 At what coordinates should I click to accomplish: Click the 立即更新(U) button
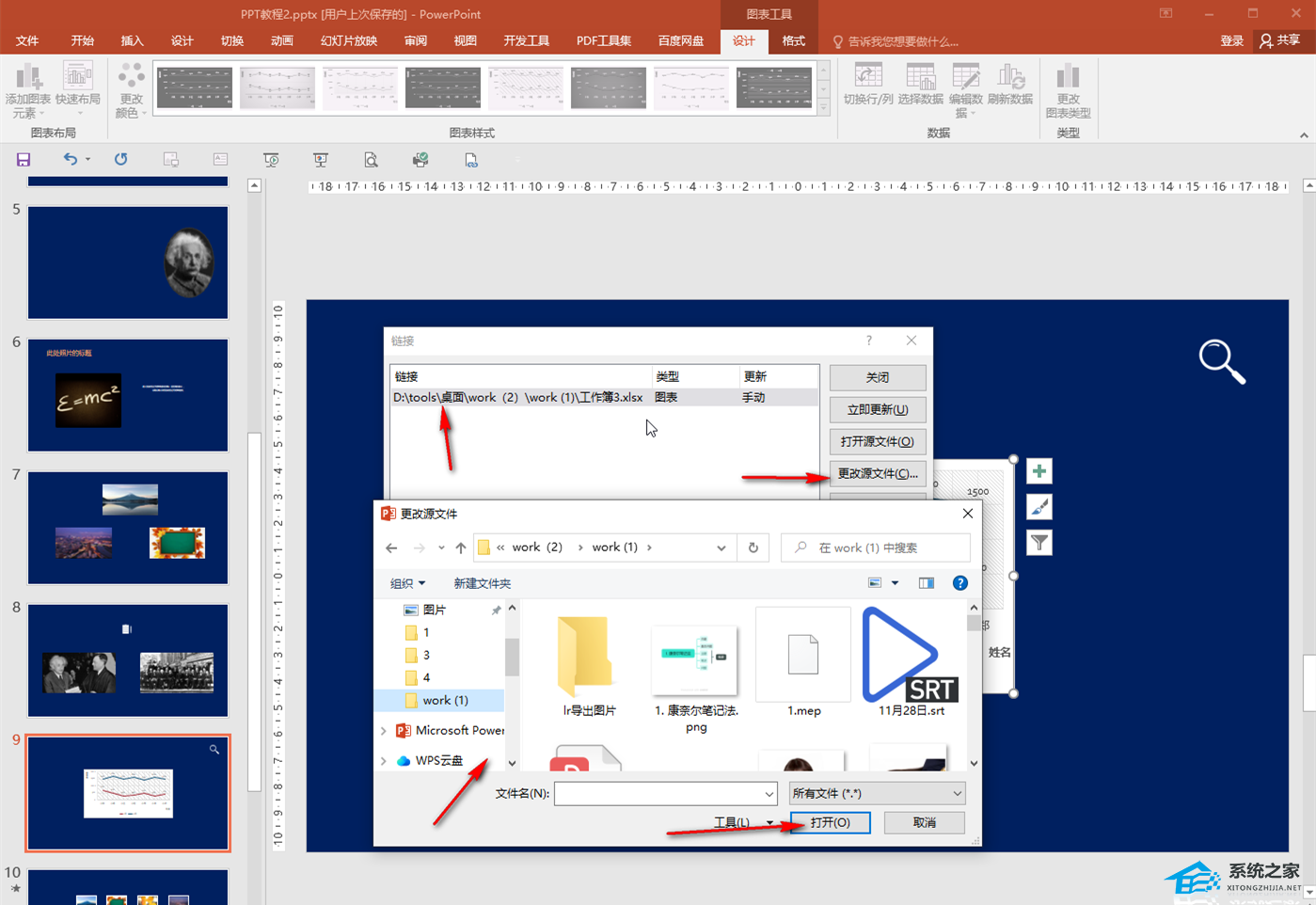tap(877, 409)
